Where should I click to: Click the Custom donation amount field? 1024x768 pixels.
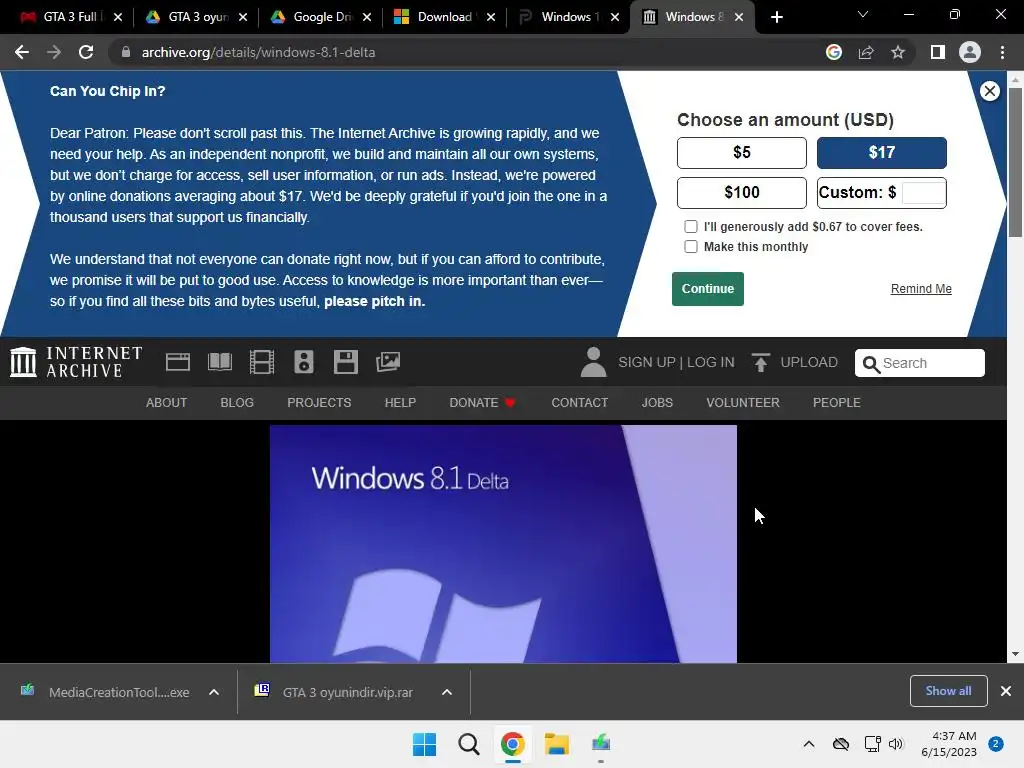point(923,193)
